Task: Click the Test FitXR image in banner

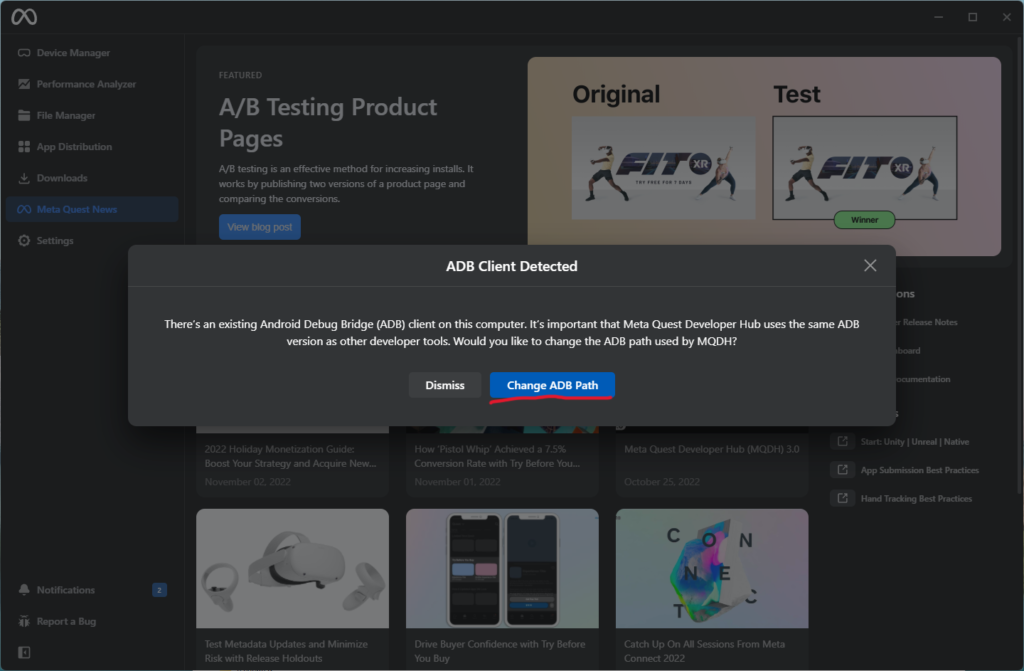Action: tap(865, 168)
